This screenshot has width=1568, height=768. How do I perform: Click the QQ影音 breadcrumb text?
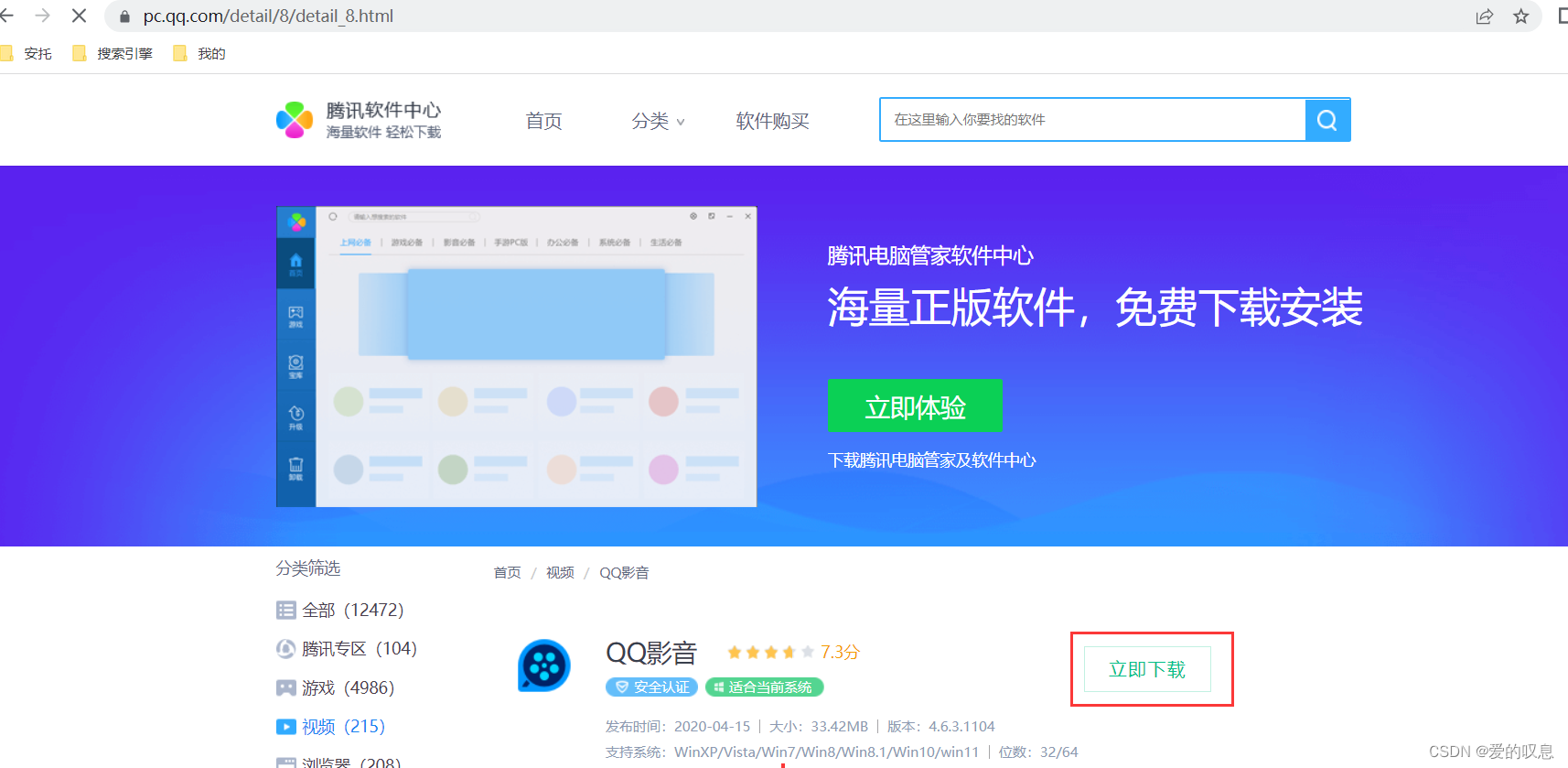(x=624, y=573)
